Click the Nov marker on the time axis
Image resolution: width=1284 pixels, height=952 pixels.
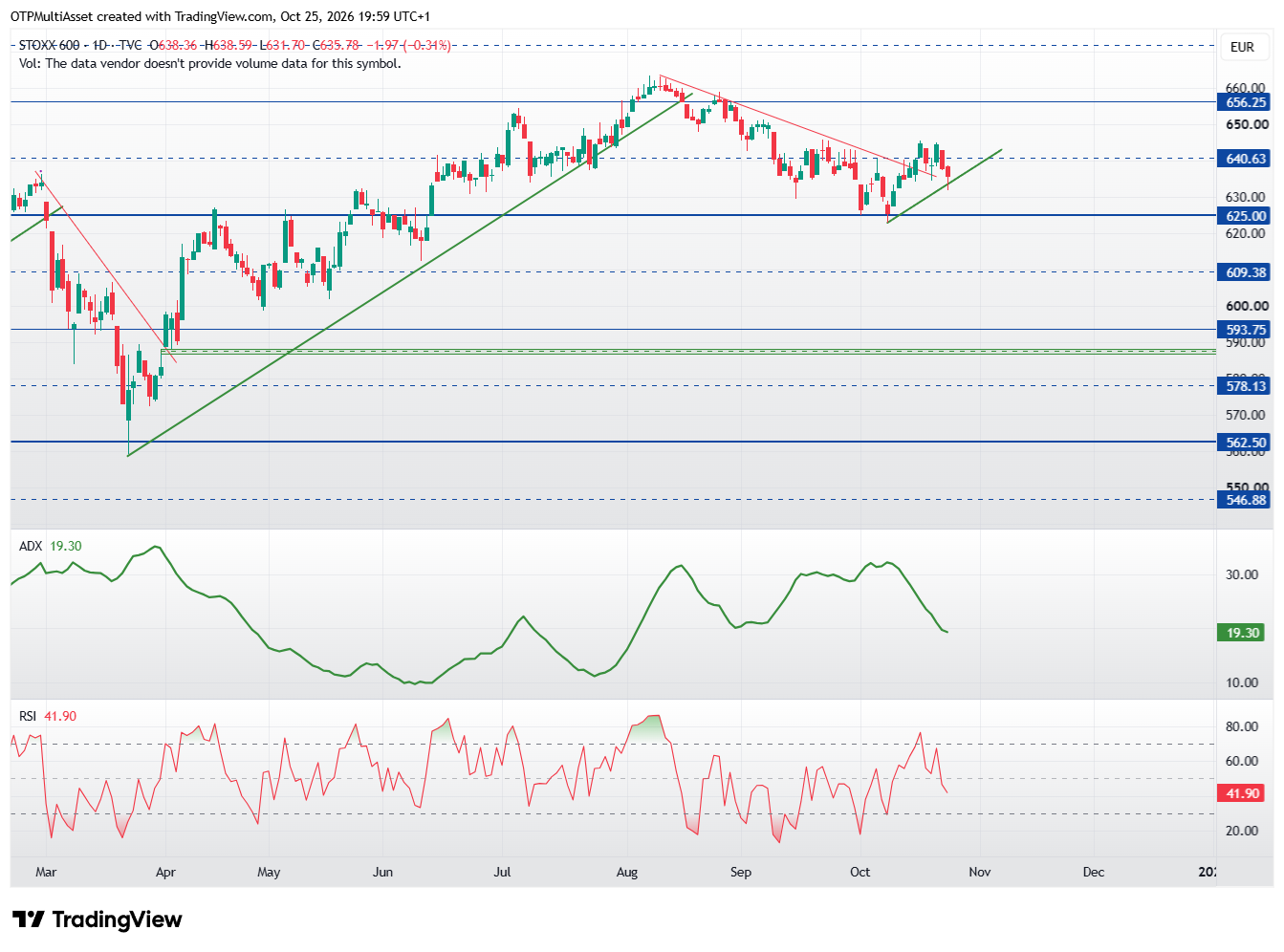979,872
